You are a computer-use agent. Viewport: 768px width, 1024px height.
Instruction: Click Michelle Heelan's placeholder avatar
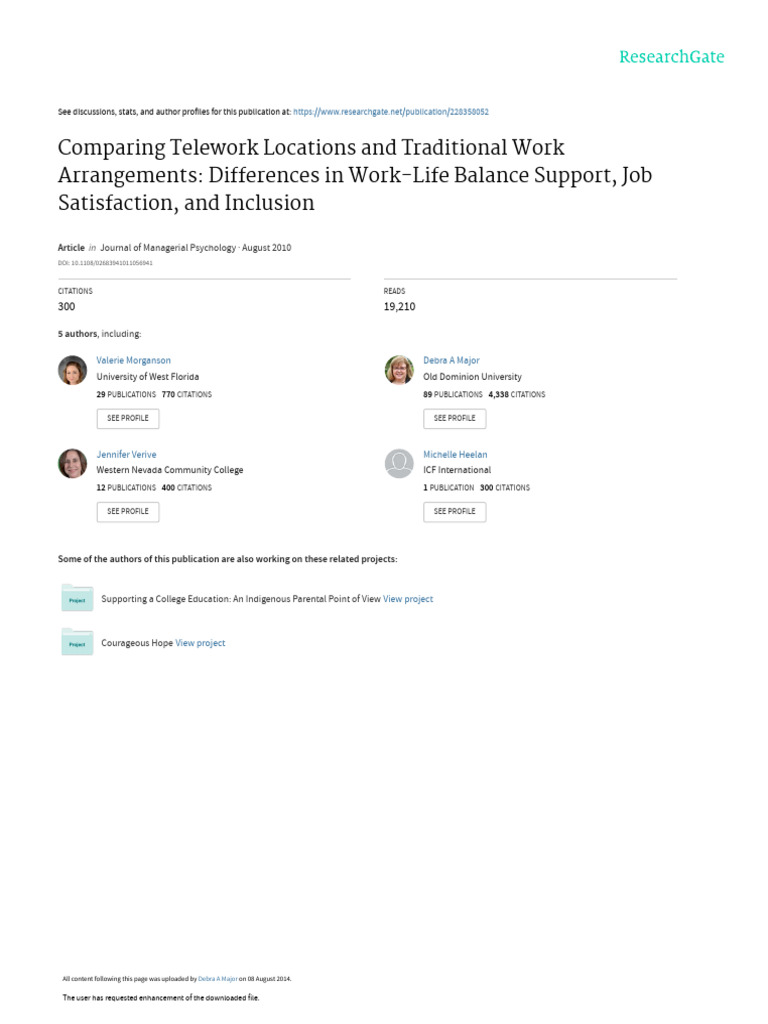coord(399,463)
